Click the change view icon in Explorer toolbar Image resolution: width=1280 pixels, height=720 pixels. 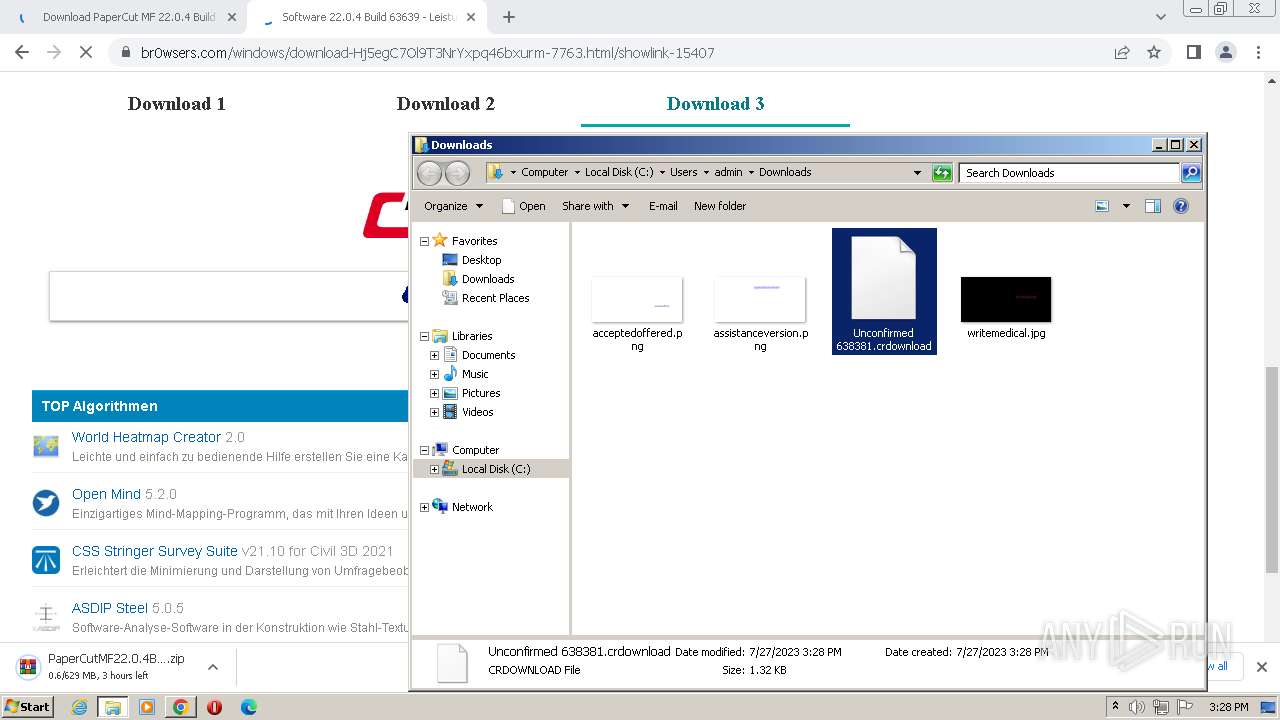[1102, 206]
